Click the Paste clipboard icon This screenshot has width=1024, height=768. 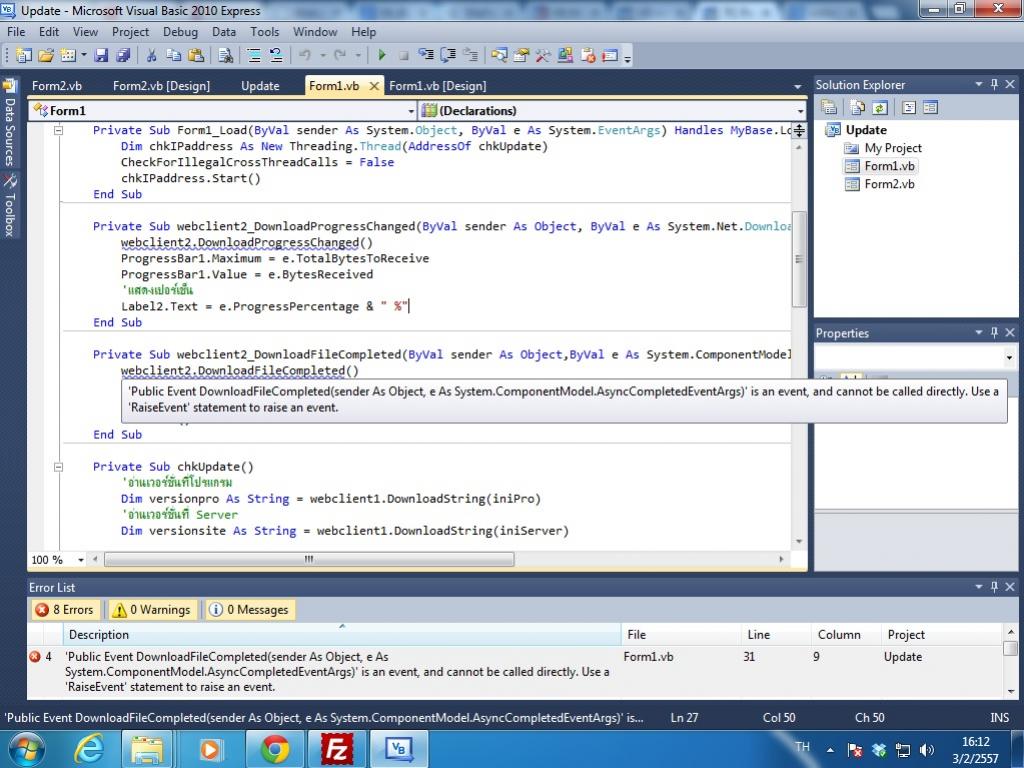click(x=195, y=56)
